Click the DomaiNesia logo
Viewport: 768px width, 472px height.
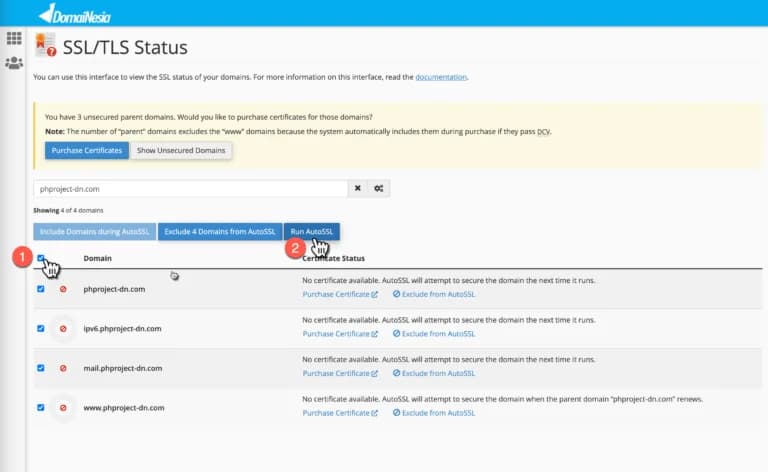pos(75,13)
